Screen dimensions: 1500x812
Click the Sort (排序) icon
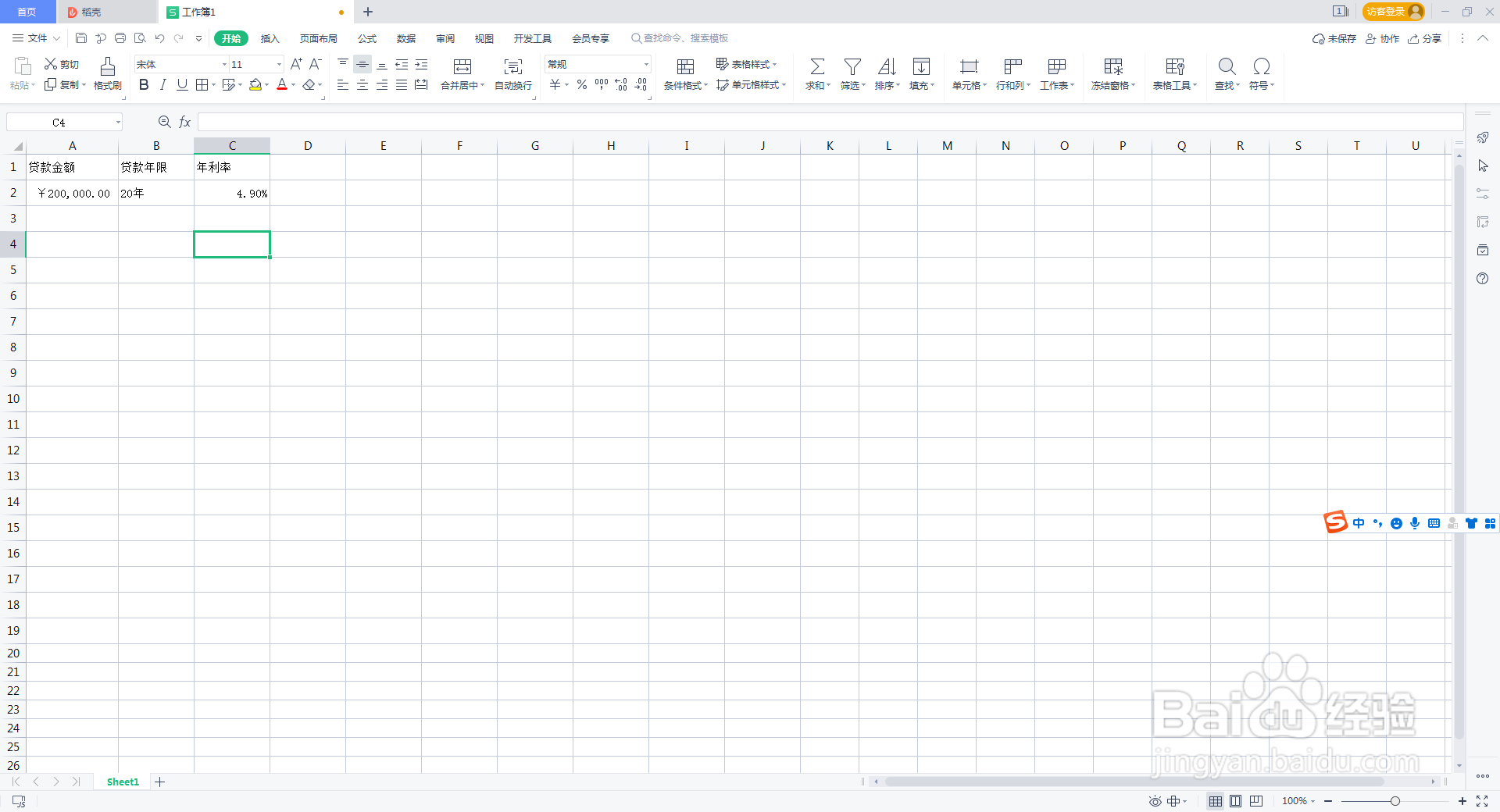[x=887, y=66]
